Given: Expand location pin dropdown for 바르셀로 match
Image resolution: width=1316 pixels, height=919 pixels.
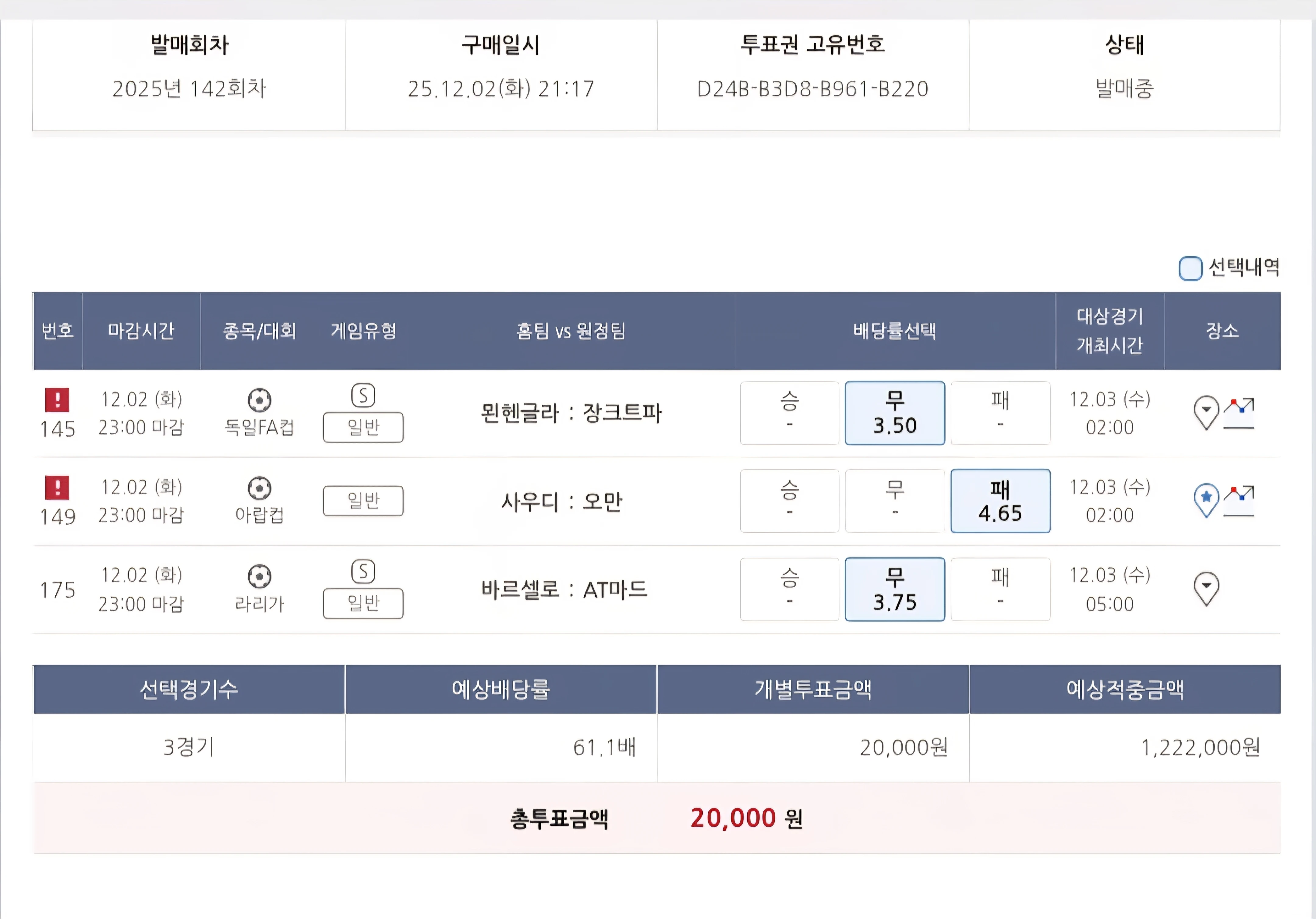Looking at the screenshot, I should point(1206,588).
